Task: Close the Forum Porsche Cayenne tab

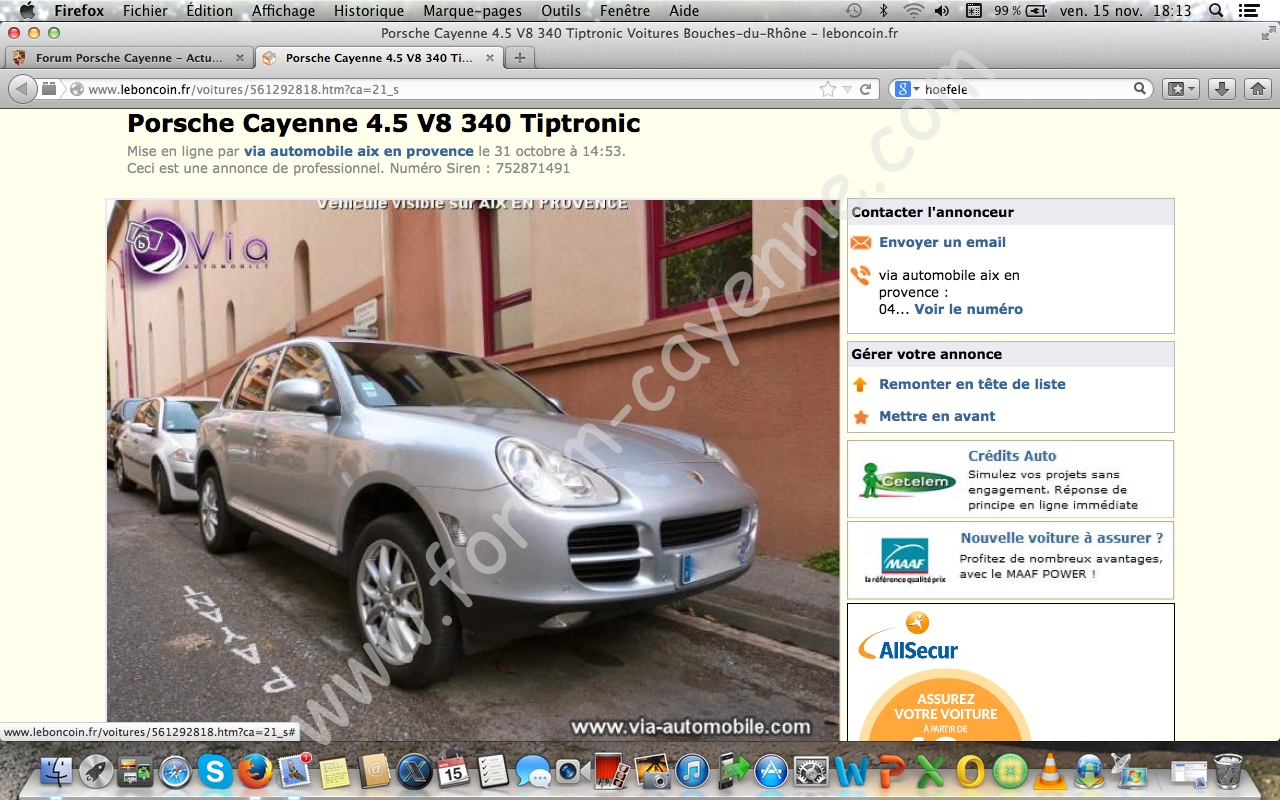Action: click(x=239, y=58)
